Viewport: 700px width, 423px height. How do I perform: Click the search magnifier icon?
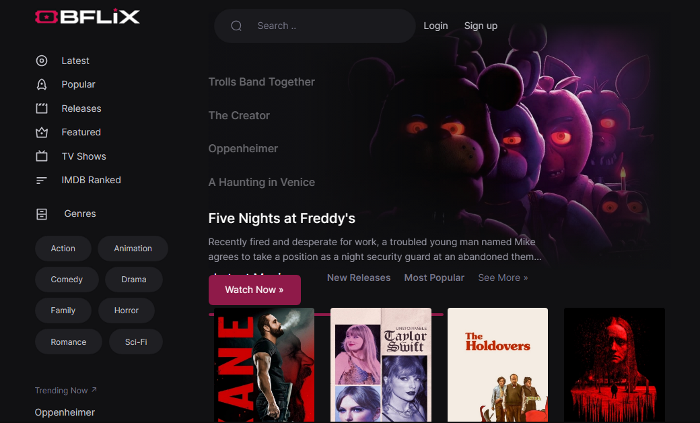pos(236,26)
